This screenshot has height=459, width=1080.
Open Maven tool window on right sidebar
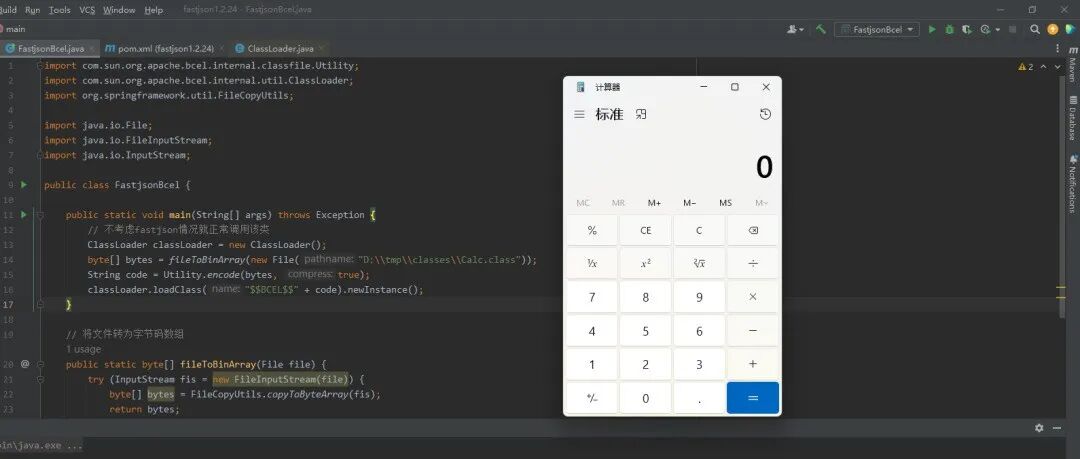pos(1072,64)
